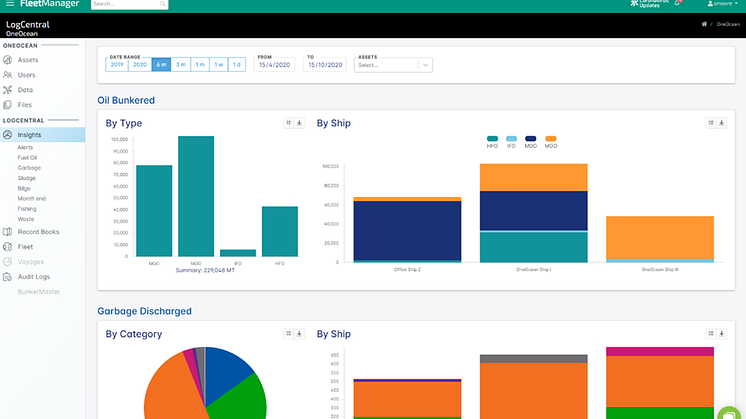Click the Office Ship 2 navy bar segment

(407, 231)
